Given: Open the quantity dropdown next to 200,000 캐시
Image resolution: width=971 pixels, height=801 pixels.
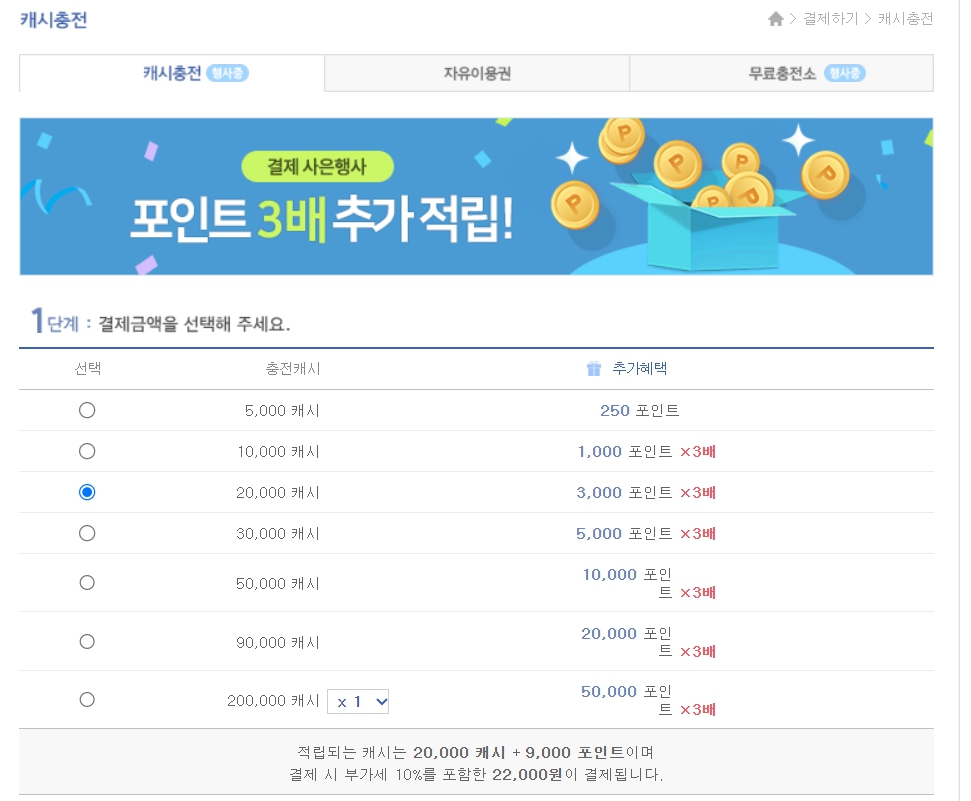Looking at the screenshot, I should [x=359, y=701].
